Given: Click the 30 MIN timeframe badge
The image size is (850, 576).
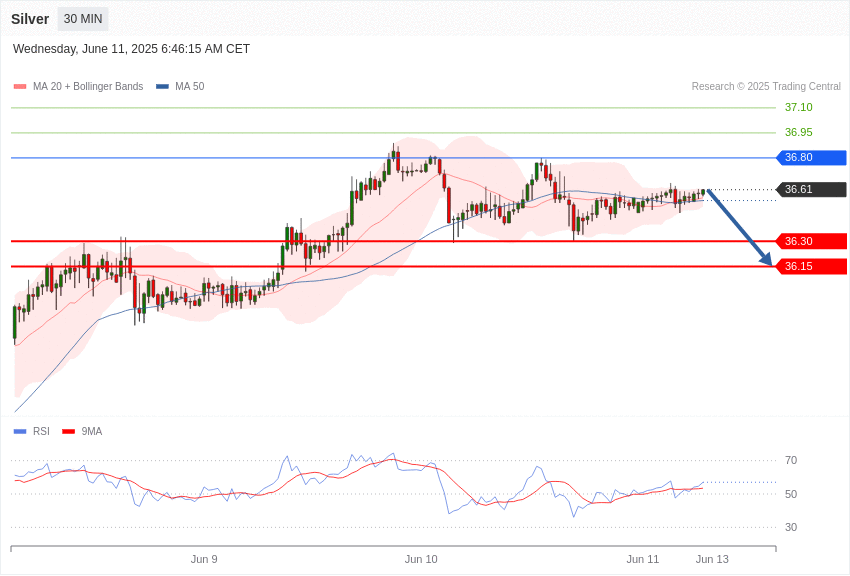Looking at the screenshot, I should pos(83,19).
